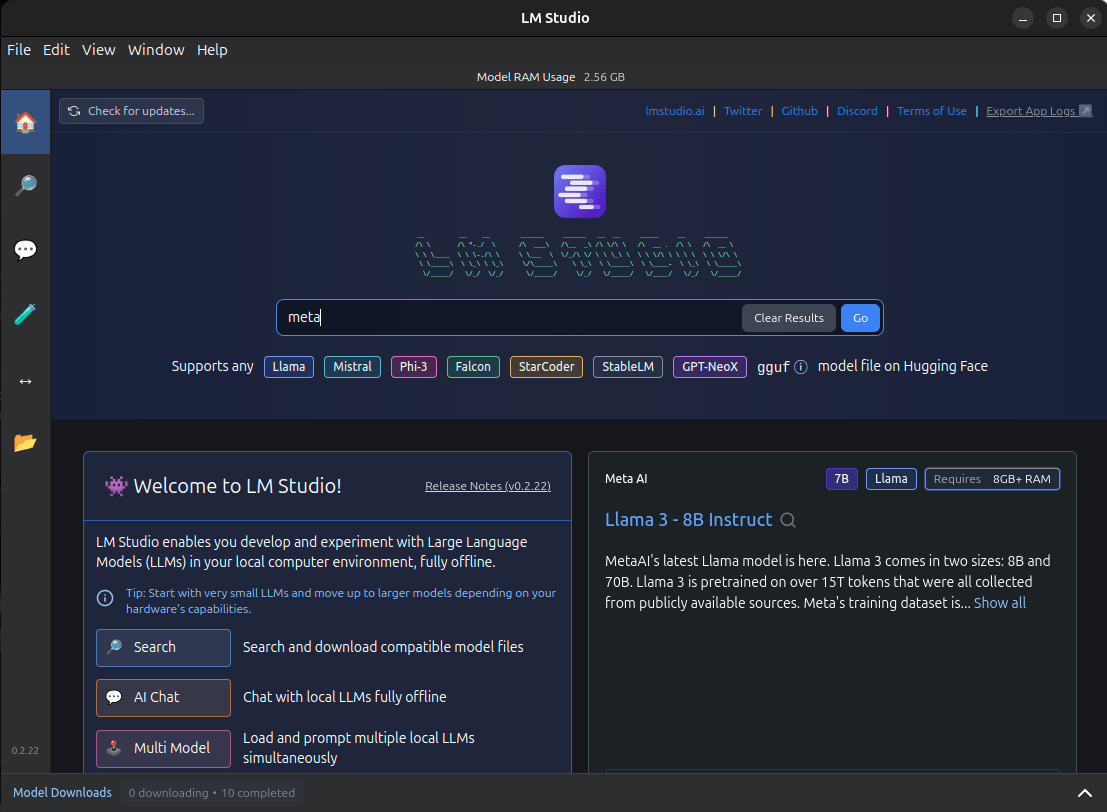Open Llama 3 - 8B Instruct title
The height and width of the screenshot is (812, 1107).
coord(688,520)
